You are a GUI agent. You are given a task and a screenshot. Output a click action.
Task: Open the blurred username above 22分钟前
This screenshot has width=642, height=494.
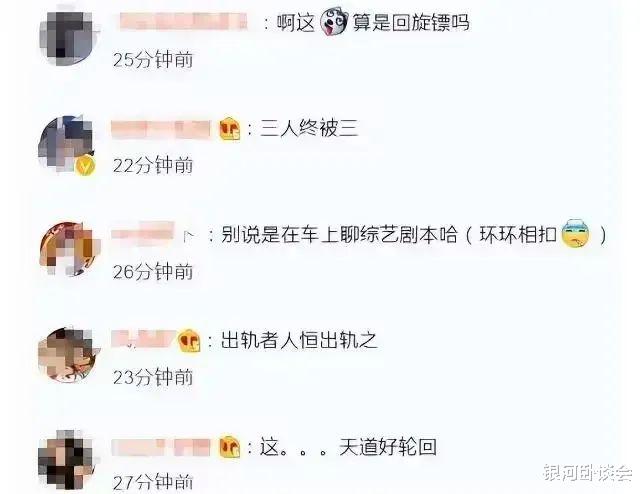pos(161,129)
